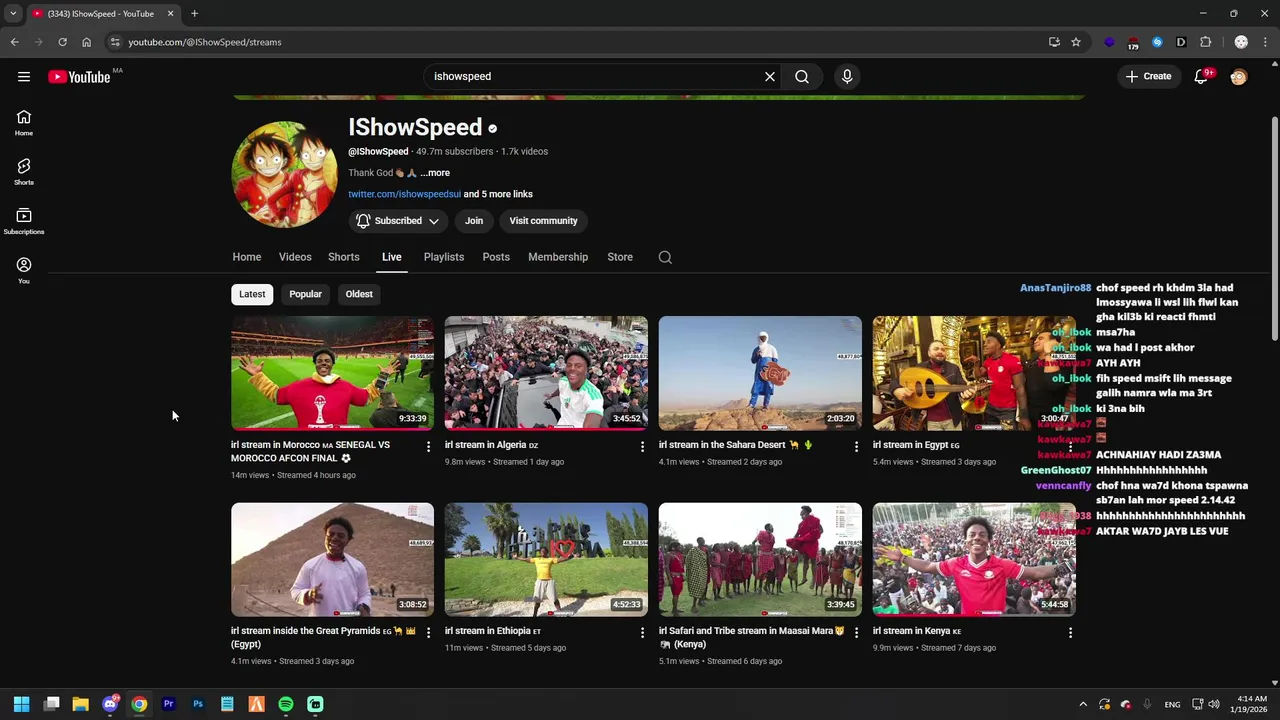The width and height of the screenshot is (1280, 720).
Task: Open options for the Algeria stream video
Action: pos(642,446)
